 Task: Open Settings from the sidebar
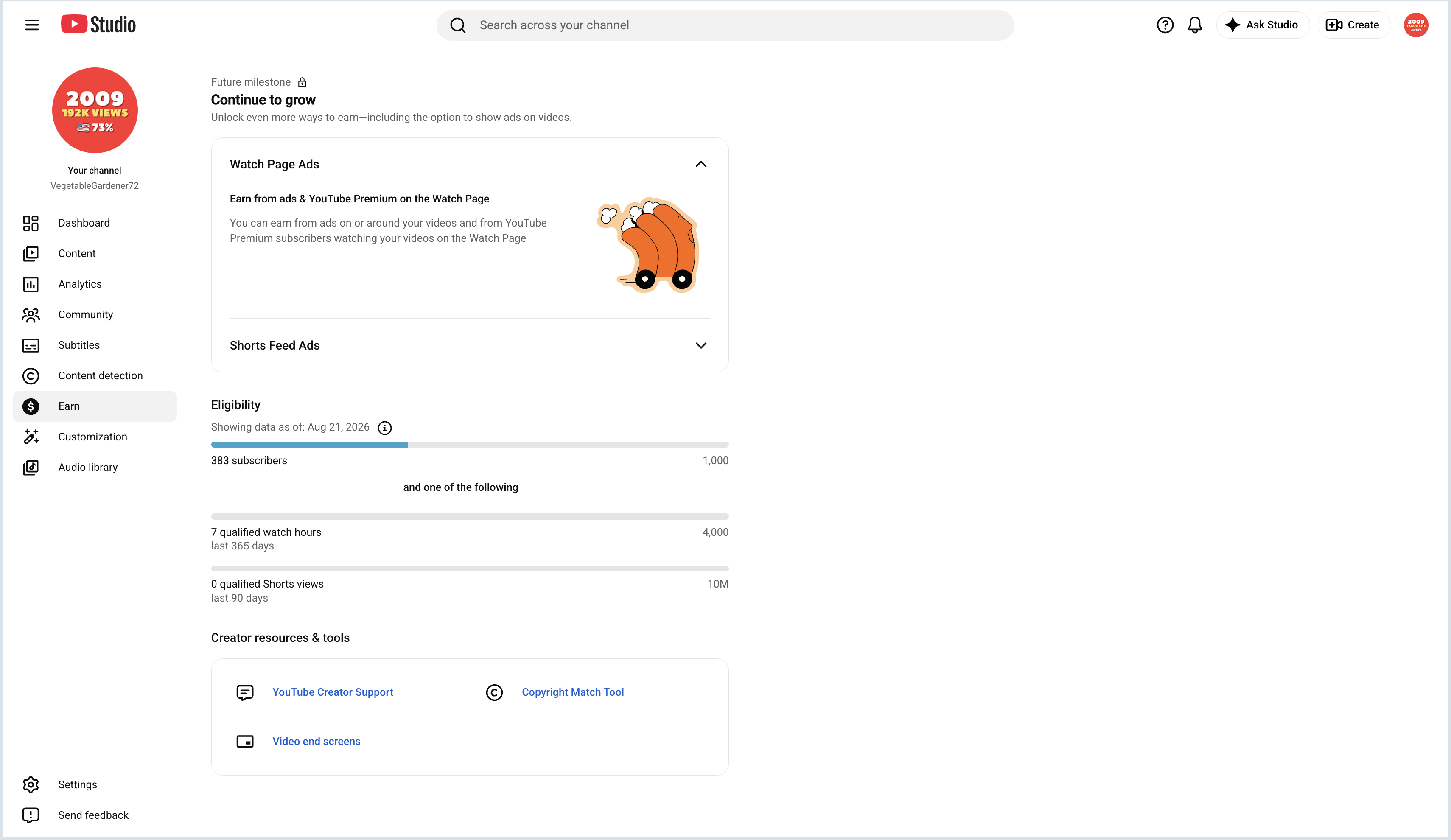95,784
